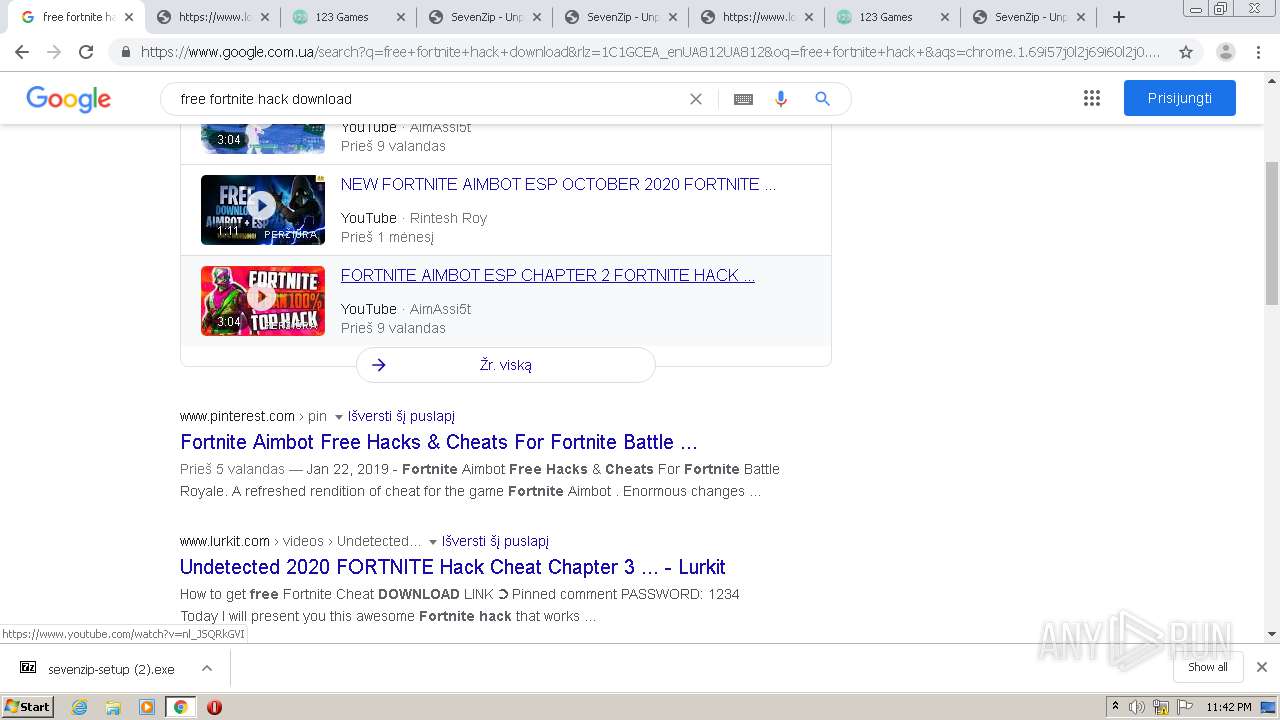Click the 11:42 PM taskbar clock
The image size is (1280, 720).
(1229, 707)
